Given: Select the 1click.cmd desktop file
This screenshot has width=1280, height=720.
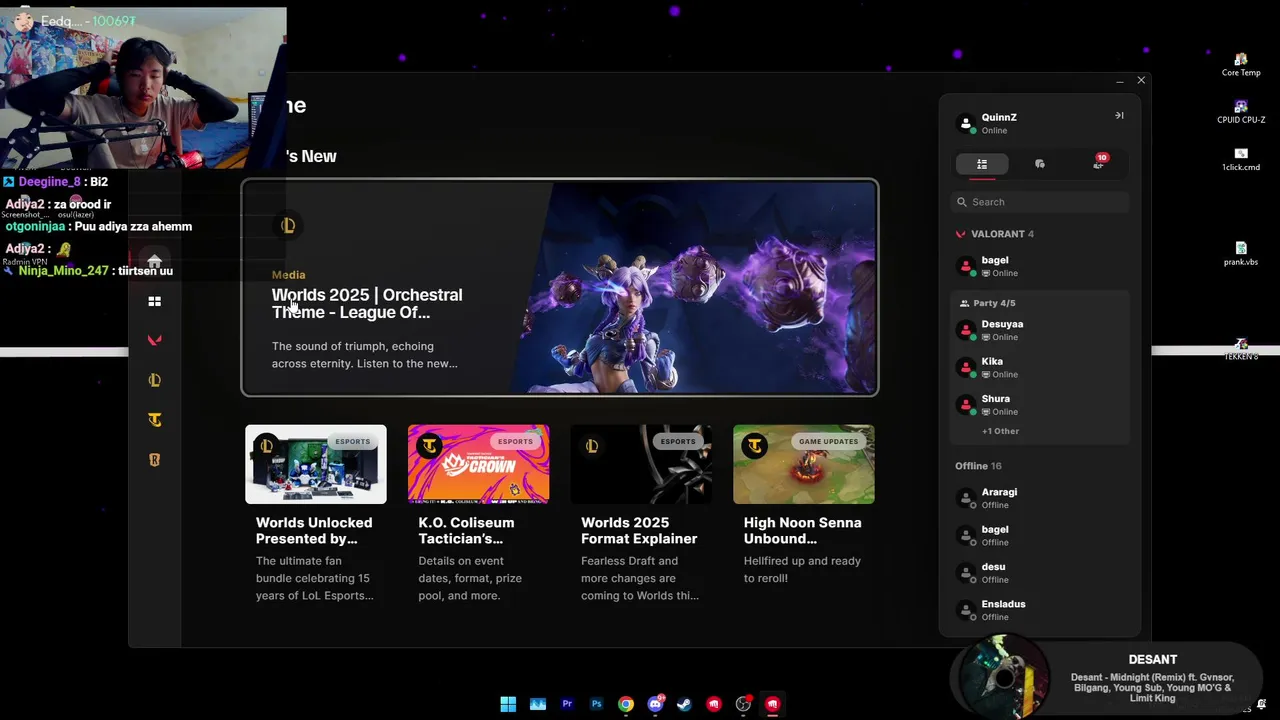Looking at the screenshot, I should 1241,160.
